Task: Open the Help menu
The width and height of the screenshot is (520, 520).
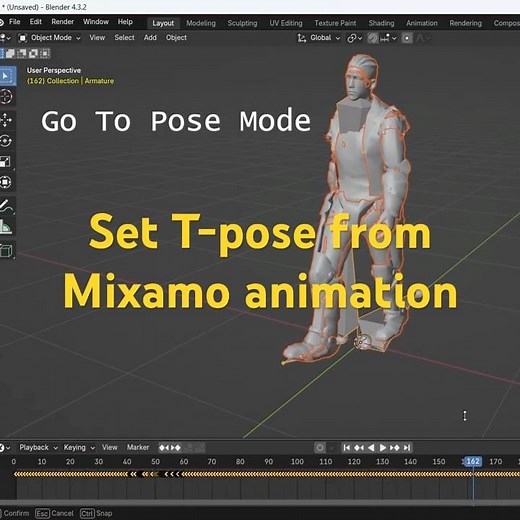Action: click(x=125, y=22)
